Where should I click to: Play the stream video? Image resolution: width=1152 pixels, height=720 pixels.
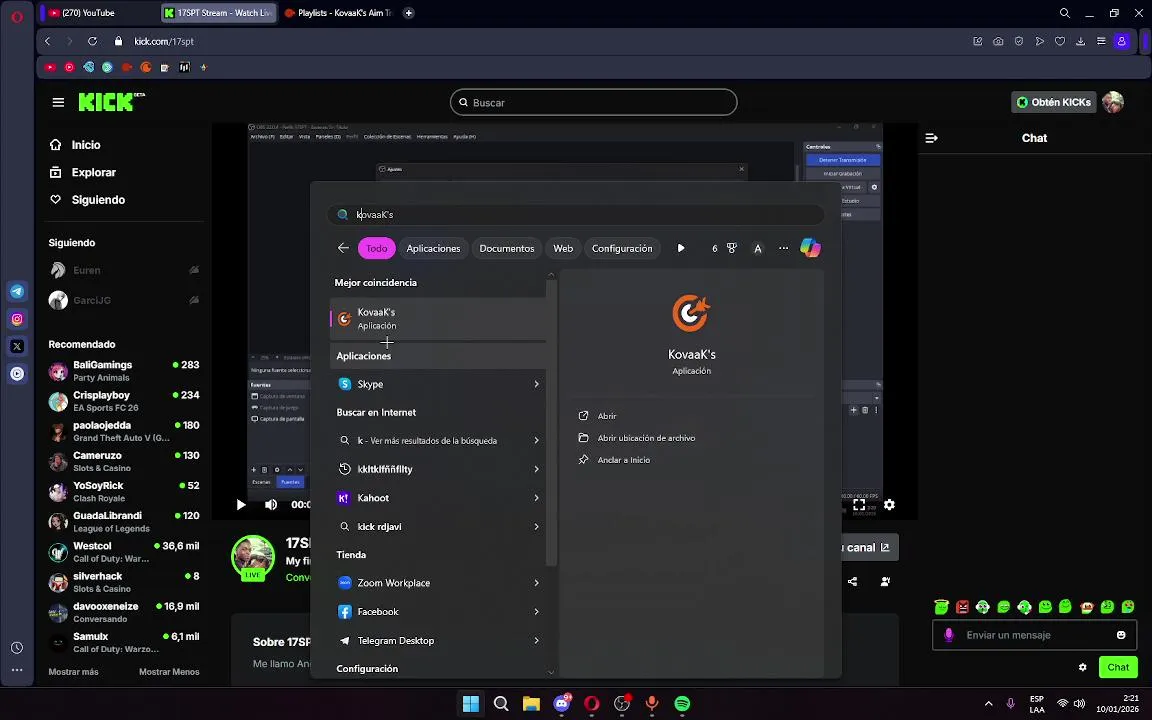pyautogui.click(x=241, y=505)
